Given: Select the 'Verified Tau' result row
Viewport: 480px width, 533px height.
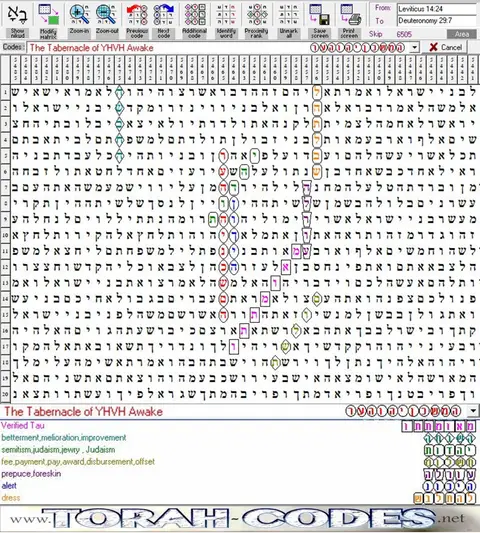Looking at the screenshot, I should point(239,426).
